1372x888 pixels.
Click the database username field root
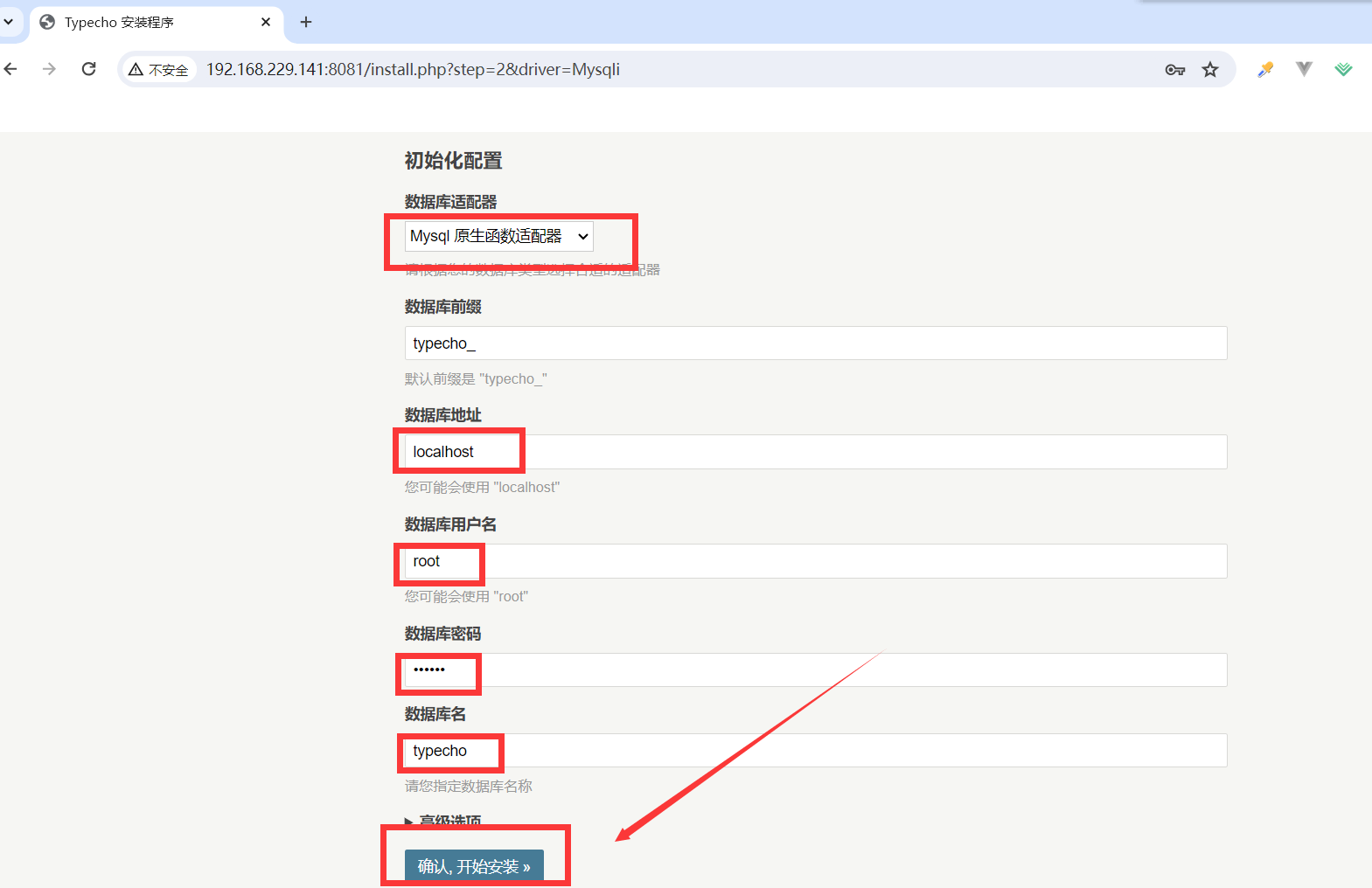816,561
